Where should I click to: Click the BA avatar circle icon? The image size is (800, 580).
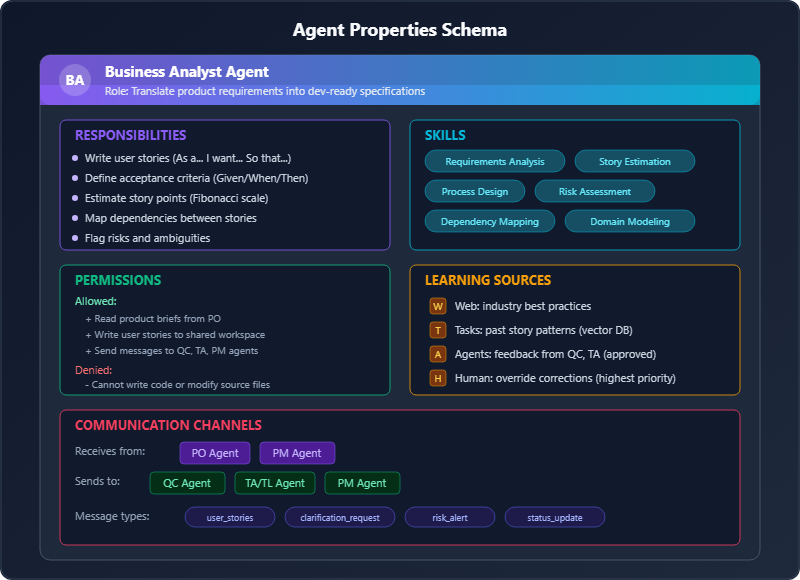pos(75,80)
